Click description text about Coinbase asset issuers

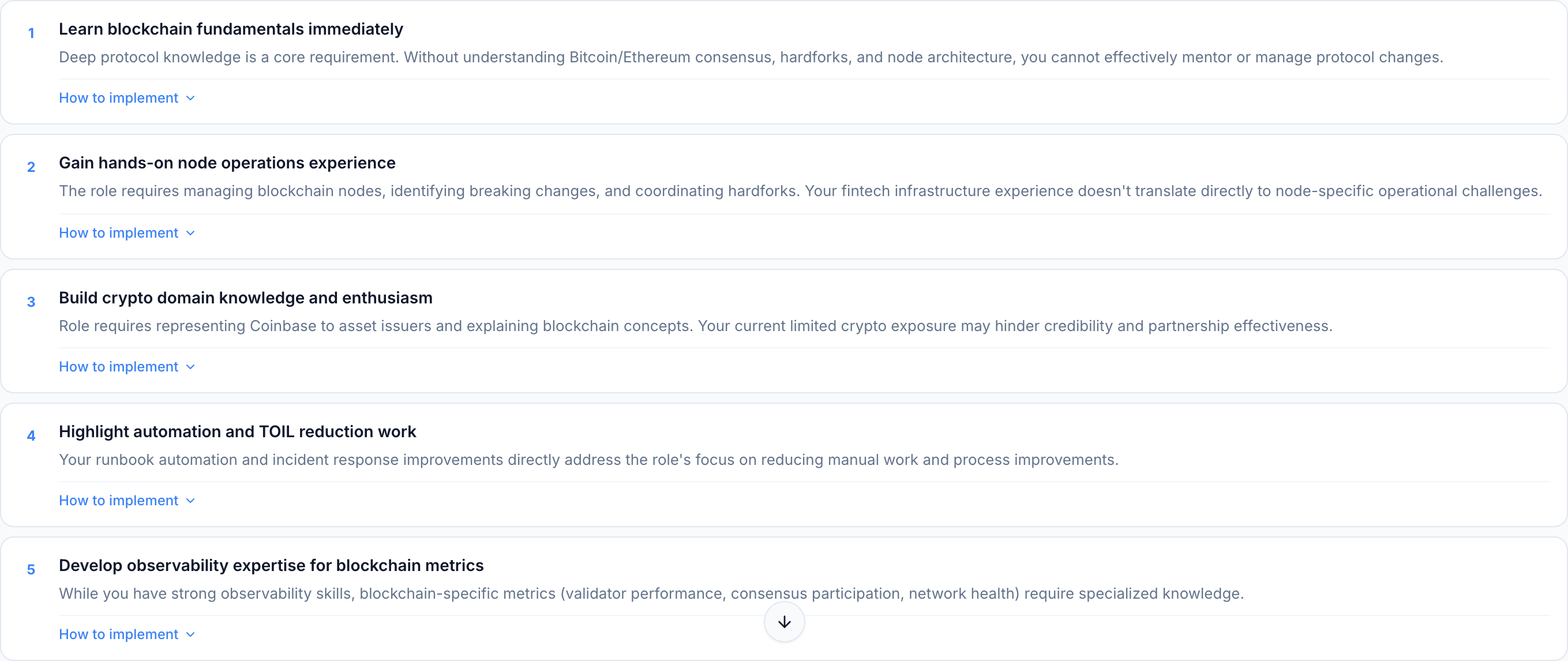pos(695,326)
